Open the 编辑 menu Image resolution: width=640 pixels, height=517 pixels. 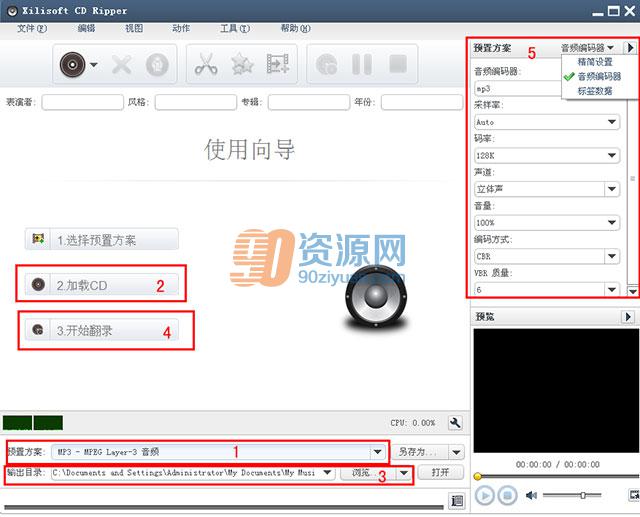pyautogui.click(x=86, y=28)
